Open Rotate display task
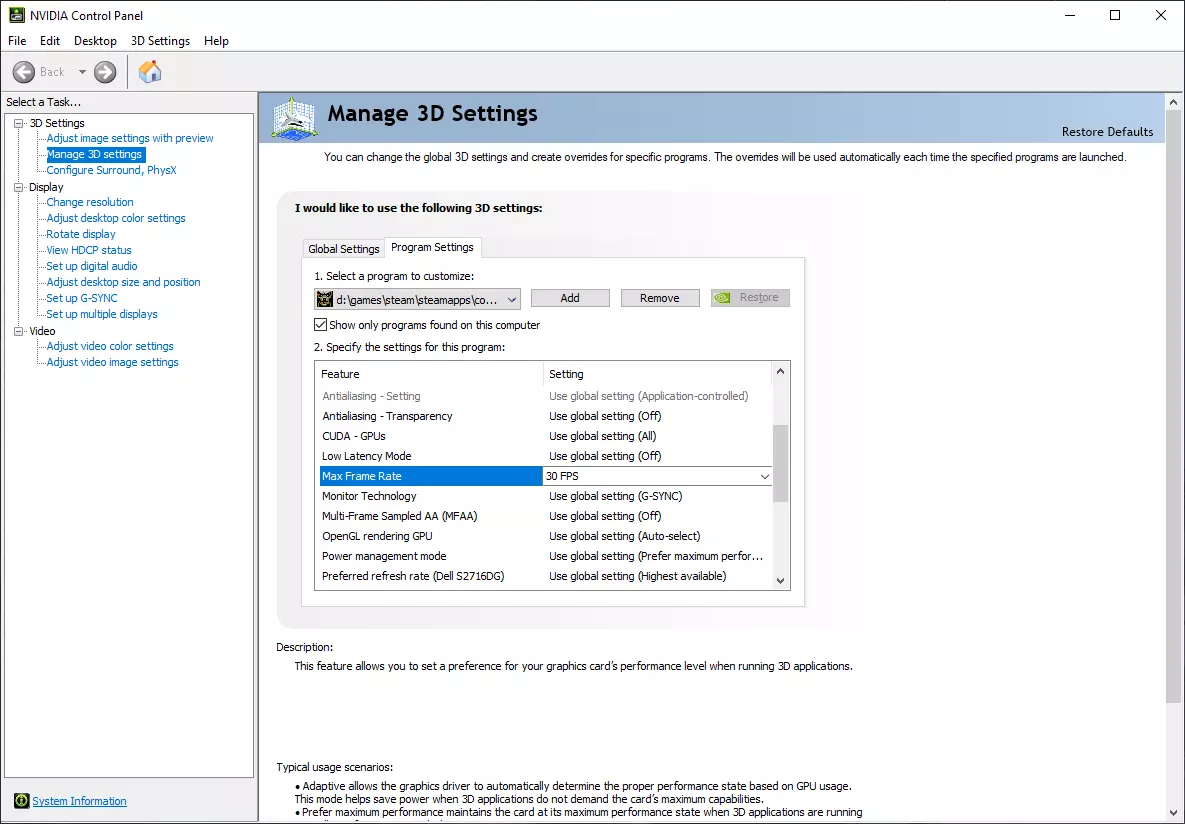This screenshot has height=824, width=1185. point(81,234)
